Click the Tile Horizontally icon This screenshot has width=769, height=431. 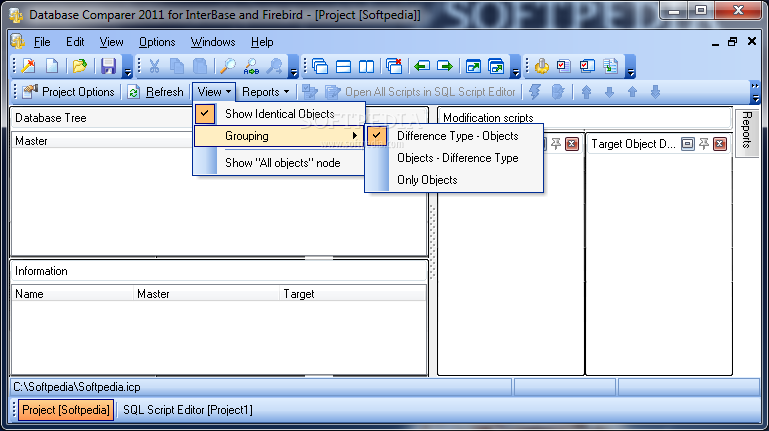point(343,66)
